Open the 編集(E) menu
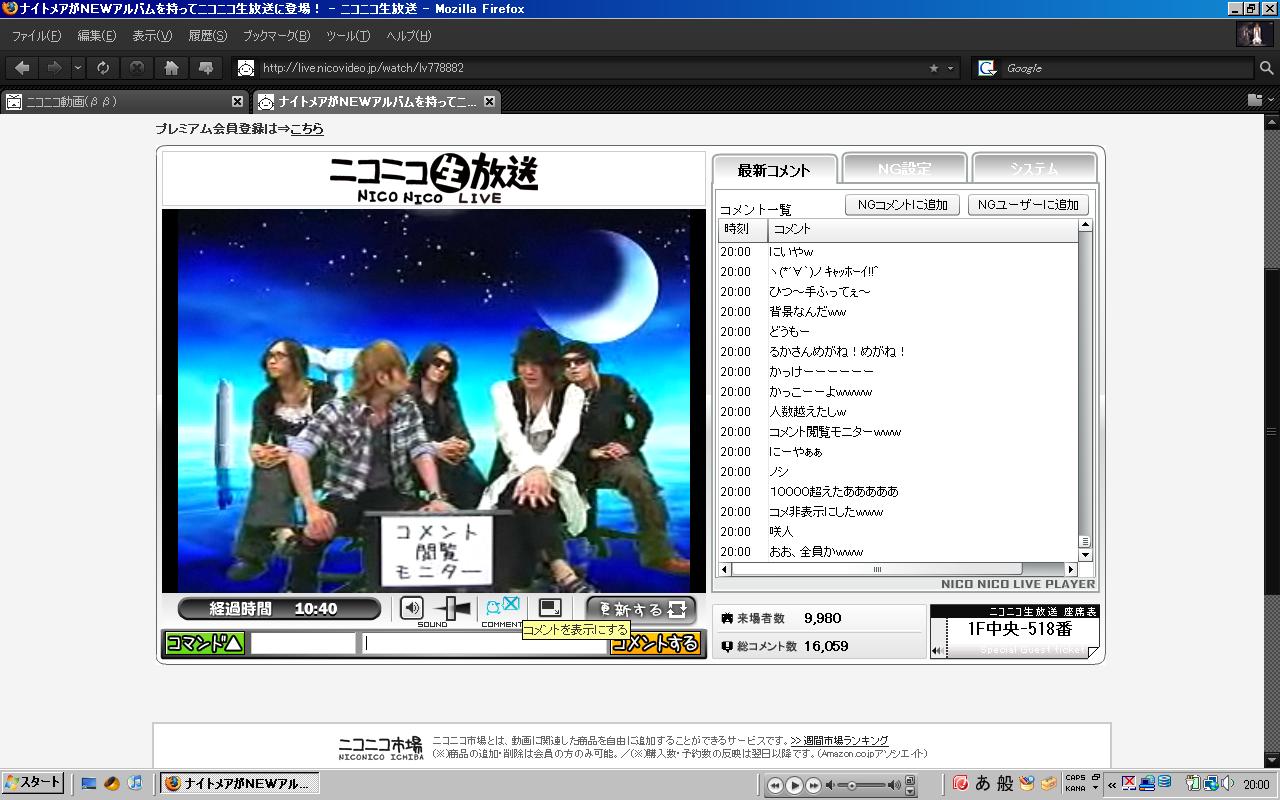Image resolution: width=1280 pixels, height=800 pixels. click(x=96, y=36)
